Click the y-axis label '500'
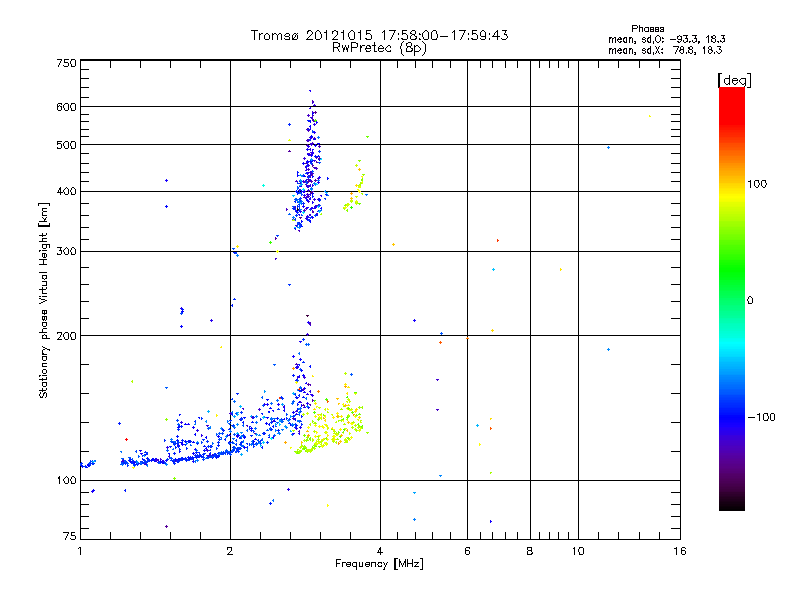This screenshot has width=800, height=600. 67,145
